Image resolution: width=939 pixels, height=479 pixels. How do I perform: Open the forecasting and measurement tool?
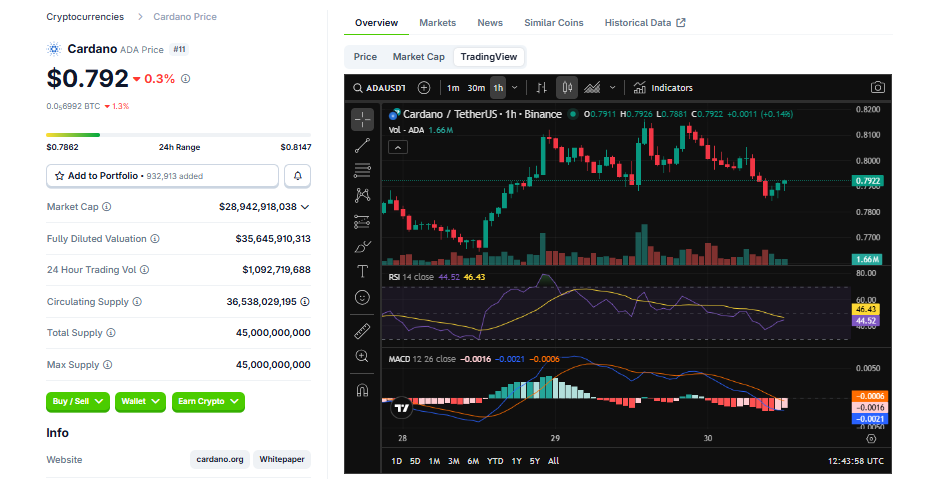click(x=362, y=222)
